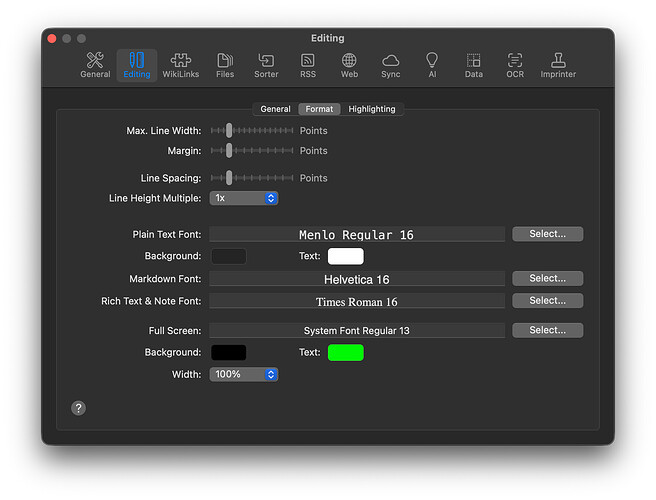Open the Line Height Multiple dropdown
Viewport: 656px width, 500px height.
click(244, 198)
